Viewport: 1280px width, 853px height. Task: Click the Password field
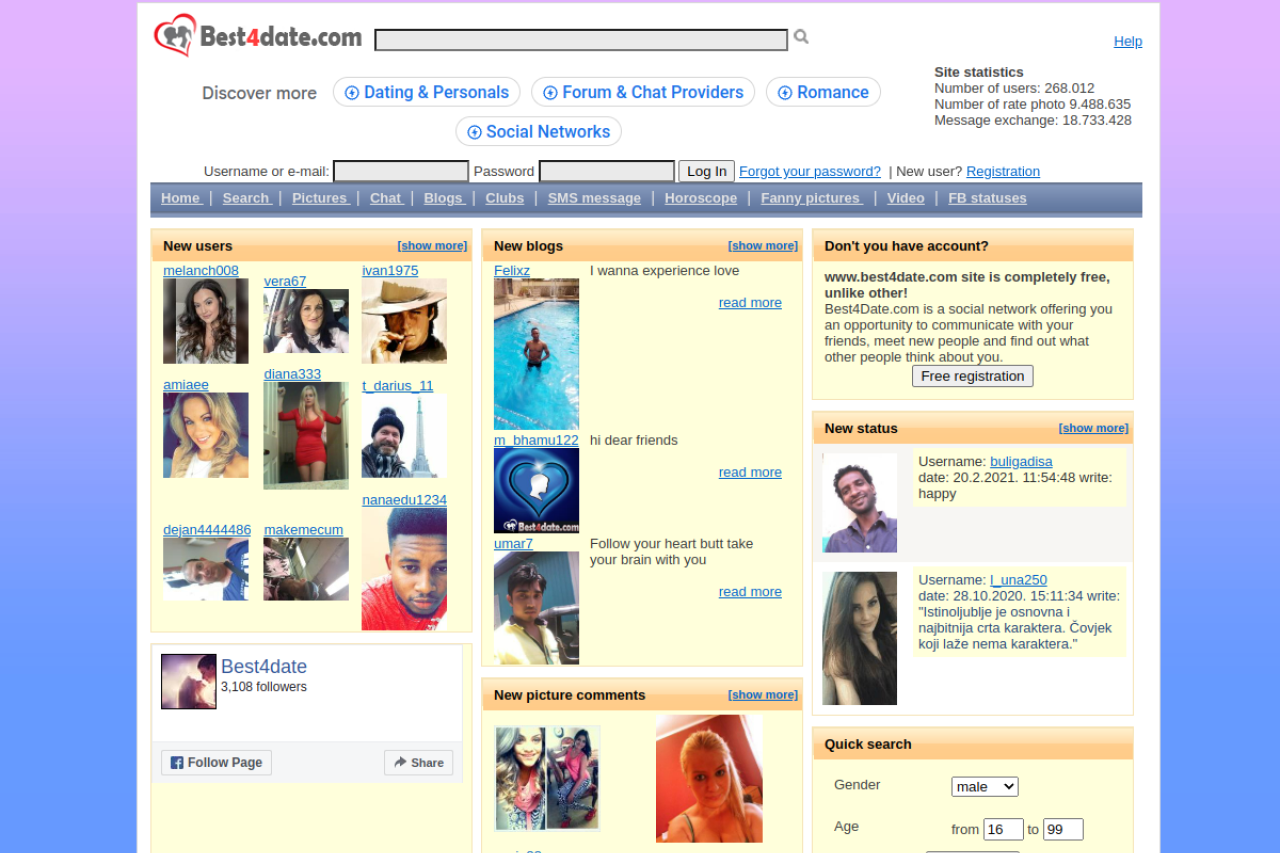click(x=607, y=171)
